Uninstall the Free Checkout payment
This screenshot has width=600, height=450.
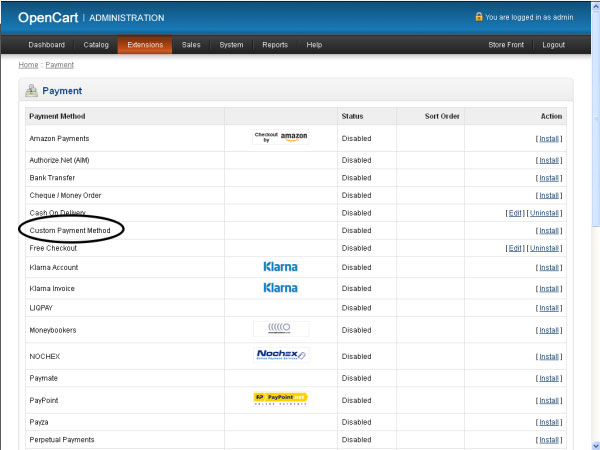[545, 248]
